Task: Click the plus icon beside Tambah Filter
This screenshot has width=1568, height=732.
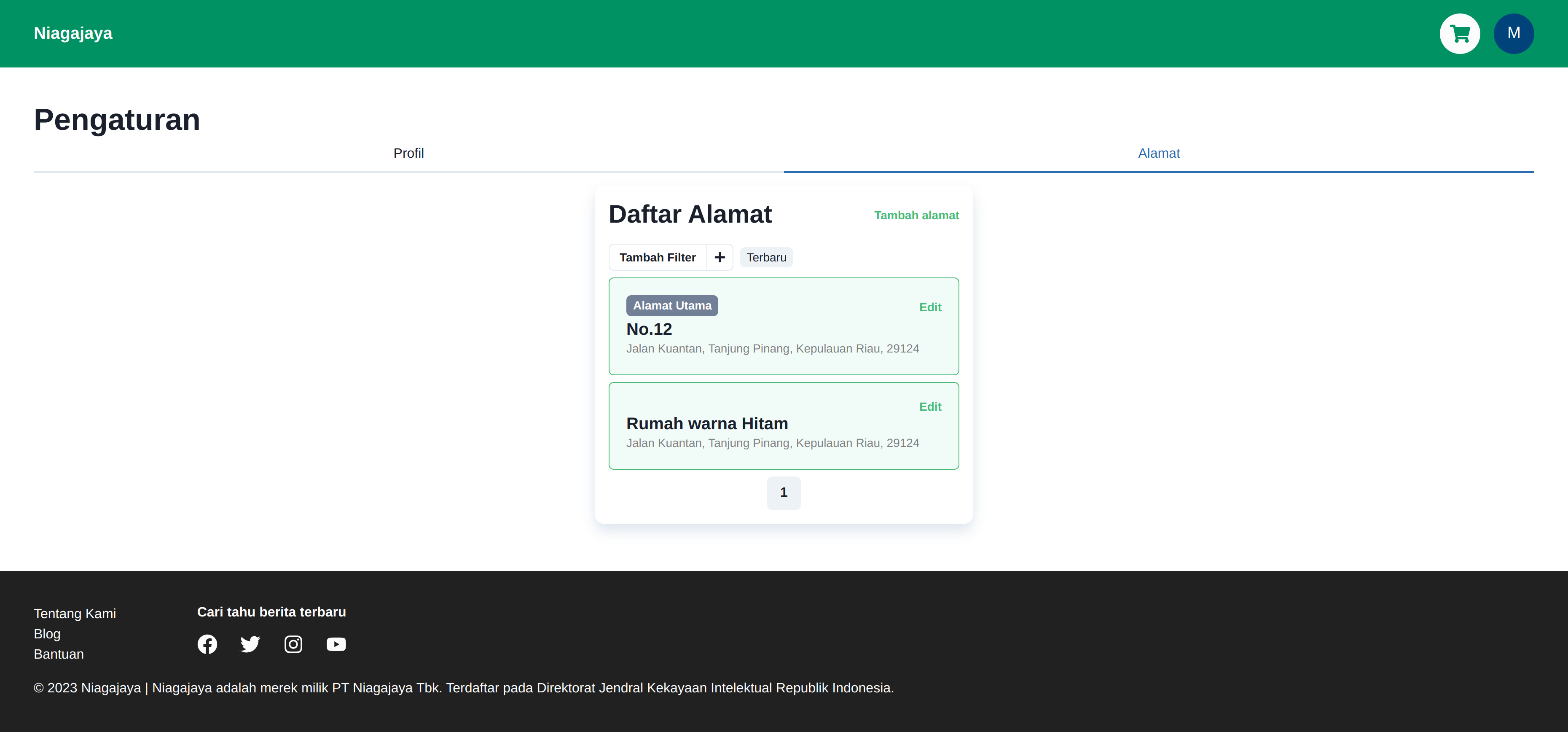Action: point(720,258)
